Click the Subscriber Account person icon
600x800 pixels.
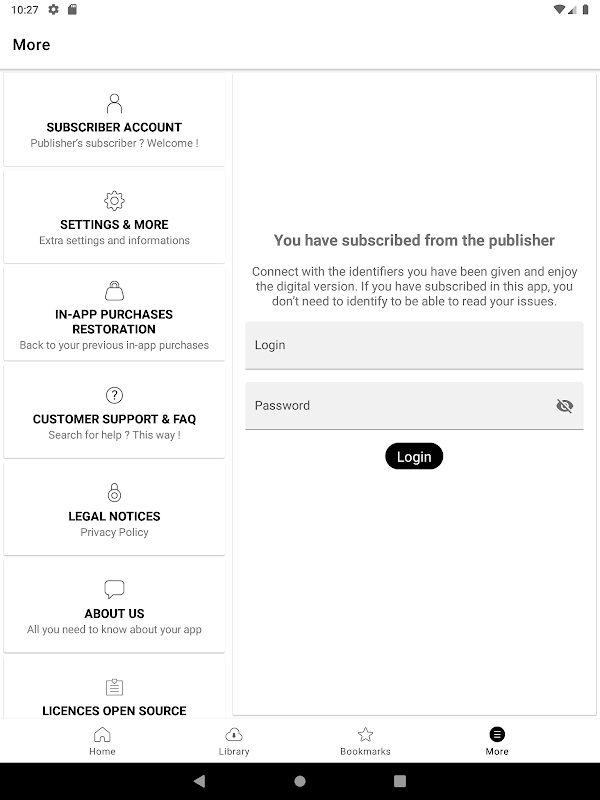[114, 103]
